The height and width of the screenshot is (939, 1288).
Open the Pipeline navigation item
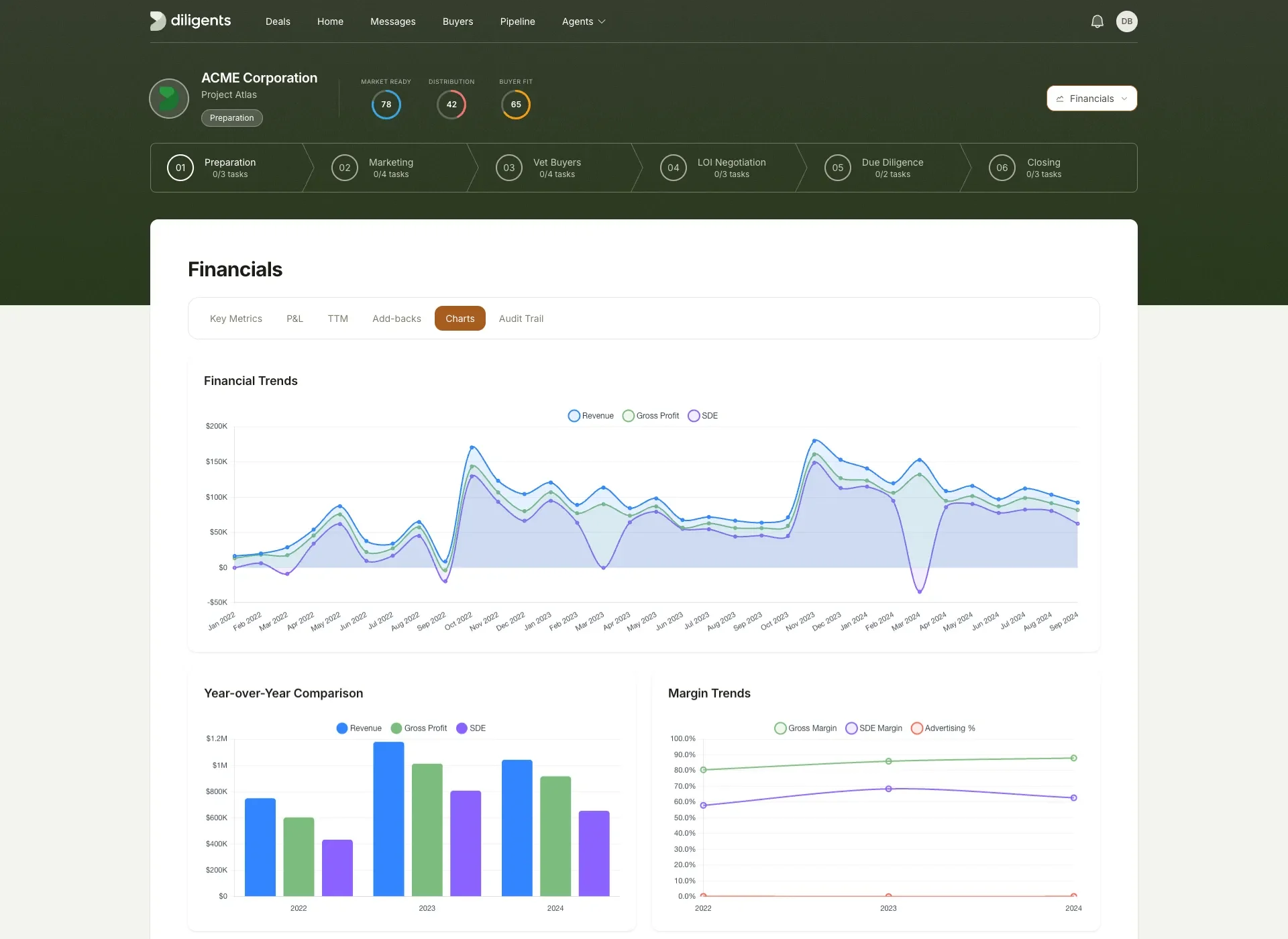pyautogui.click(x=517, y=21)
